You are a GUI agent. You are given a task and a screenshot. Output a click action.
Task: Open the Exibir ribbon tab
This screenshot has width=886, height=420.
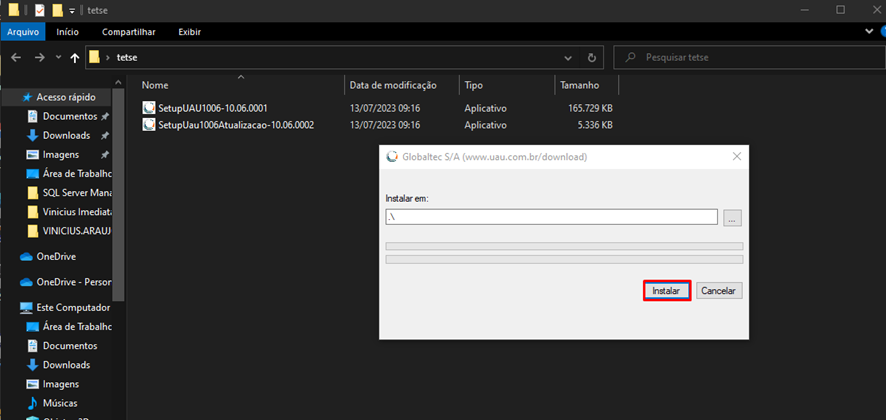coord(189,31)
